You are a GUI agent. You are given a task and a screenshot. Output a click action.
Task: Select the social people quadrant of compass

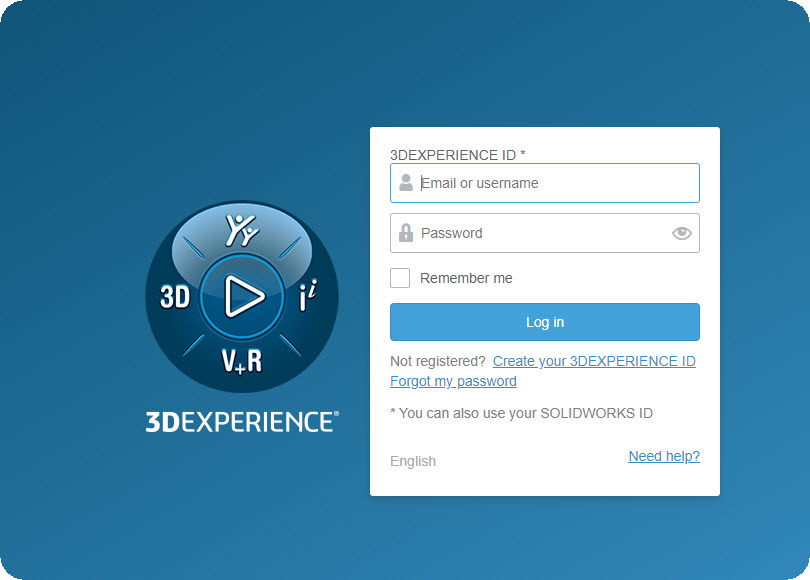point(242,230)
